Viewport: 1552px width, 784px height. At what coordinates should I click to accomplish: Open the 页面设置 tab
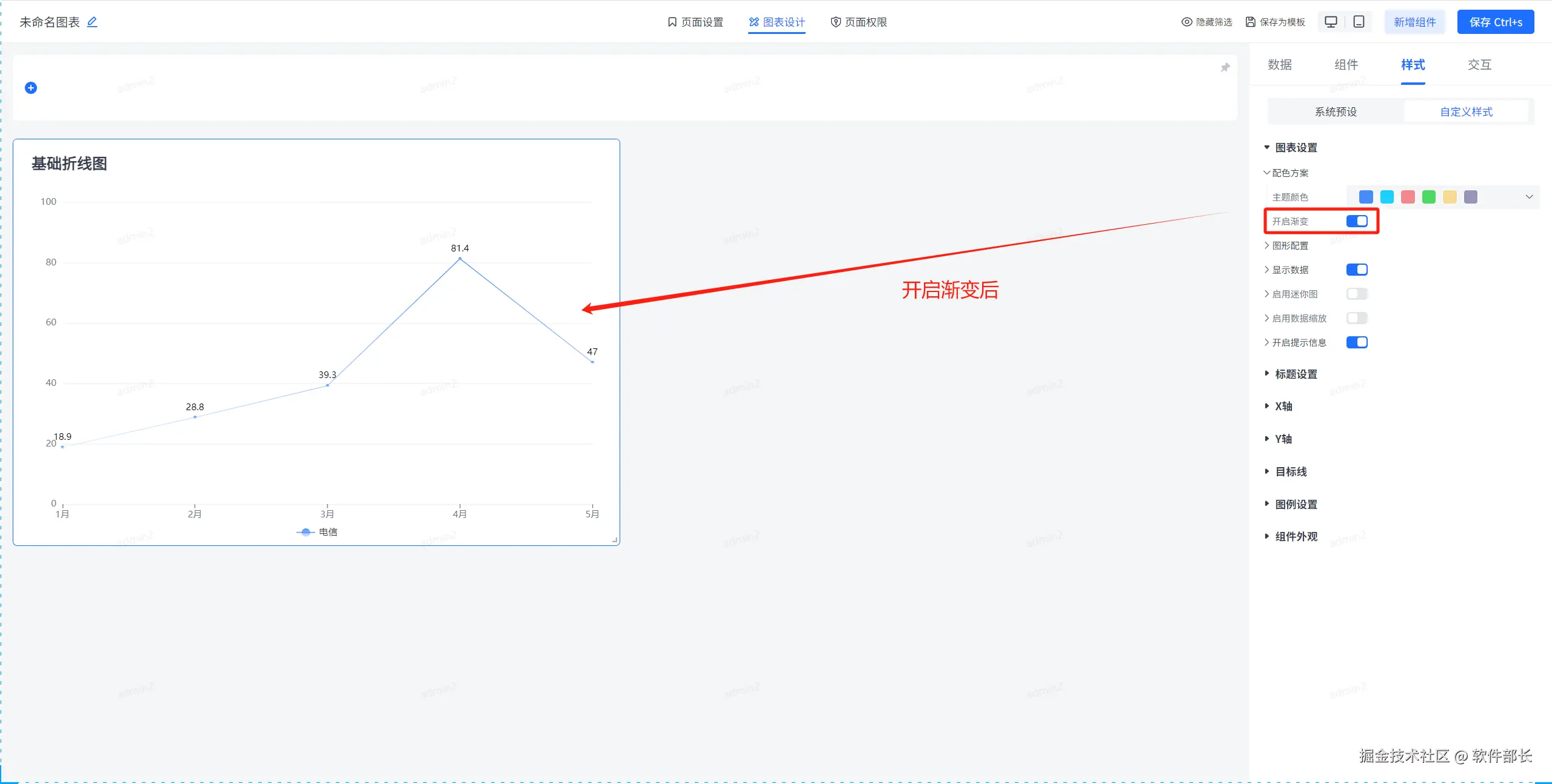[x=695, y=22]
